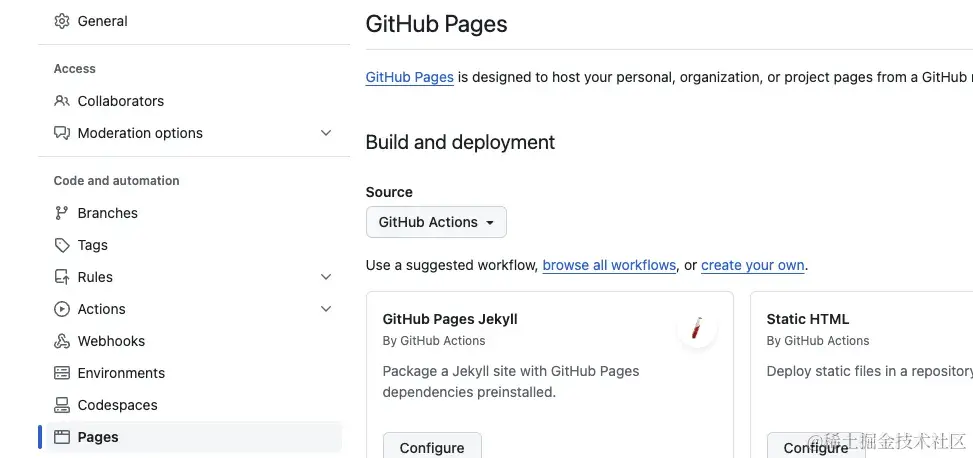Open the 'create your own' link
973x458 pixels.
click(x=752, y=265)
